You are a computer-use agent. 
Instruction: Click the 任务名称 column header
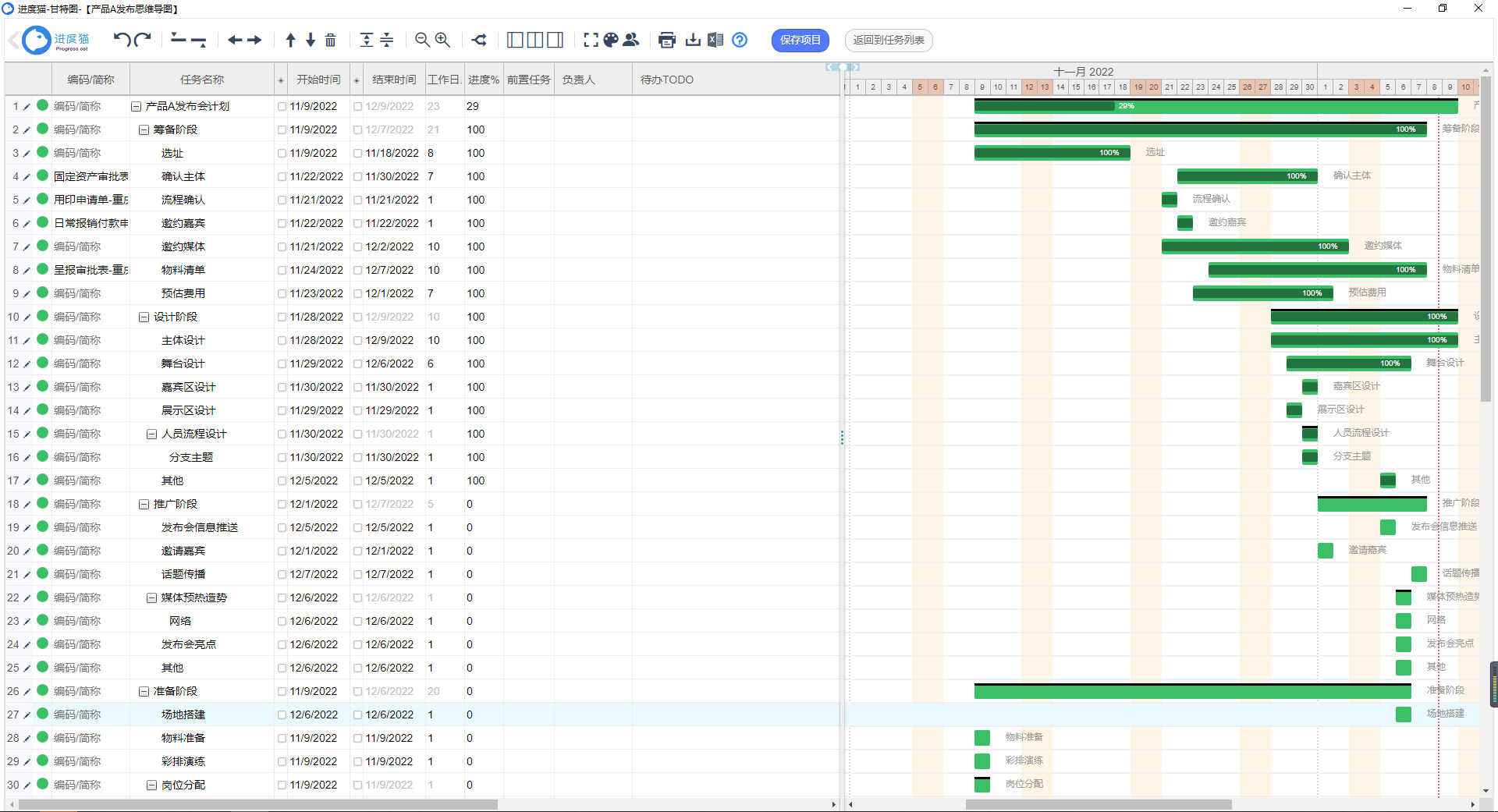[202, 80]
